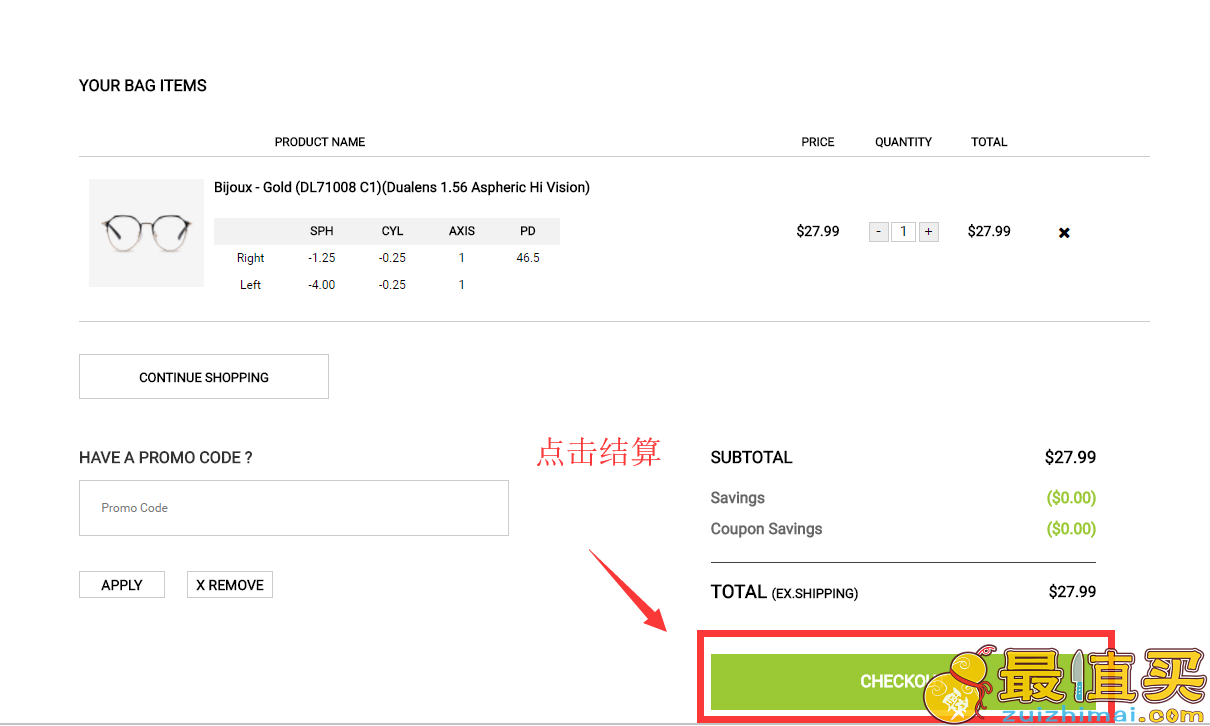Click the PRICE column header
Viewport: 1210px width, 726px height.
click(818, 142)
